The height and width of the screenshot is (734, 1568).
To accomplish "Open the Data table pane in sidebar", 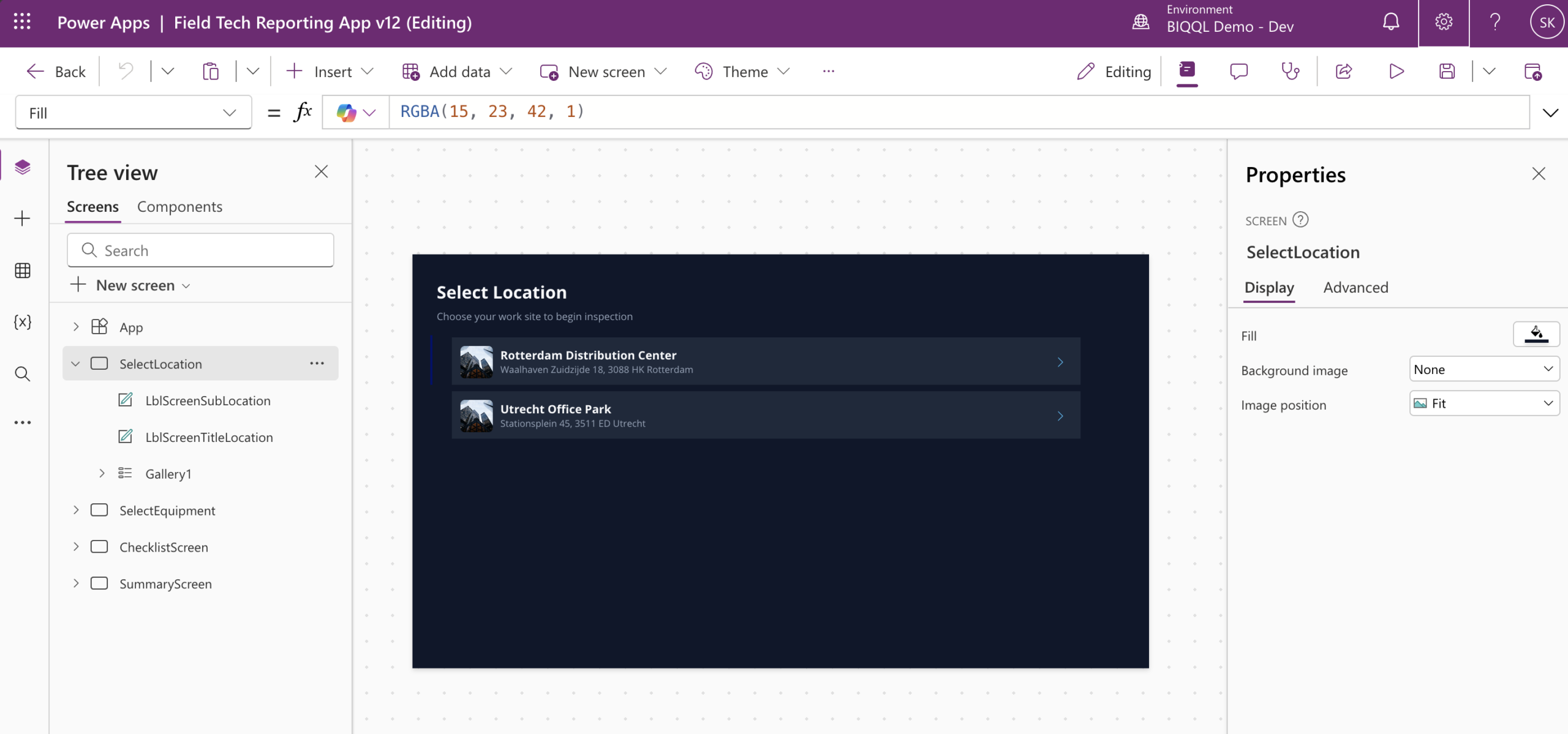I will click(23, 270).
